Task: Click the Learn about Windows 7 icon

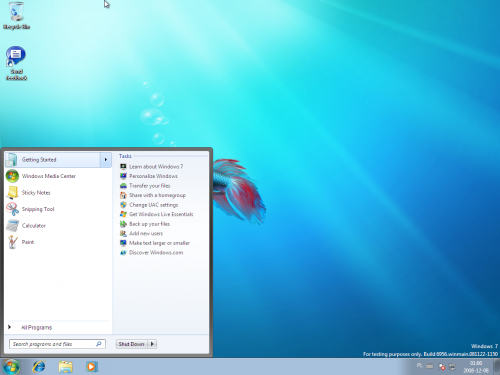Action: 123,166
